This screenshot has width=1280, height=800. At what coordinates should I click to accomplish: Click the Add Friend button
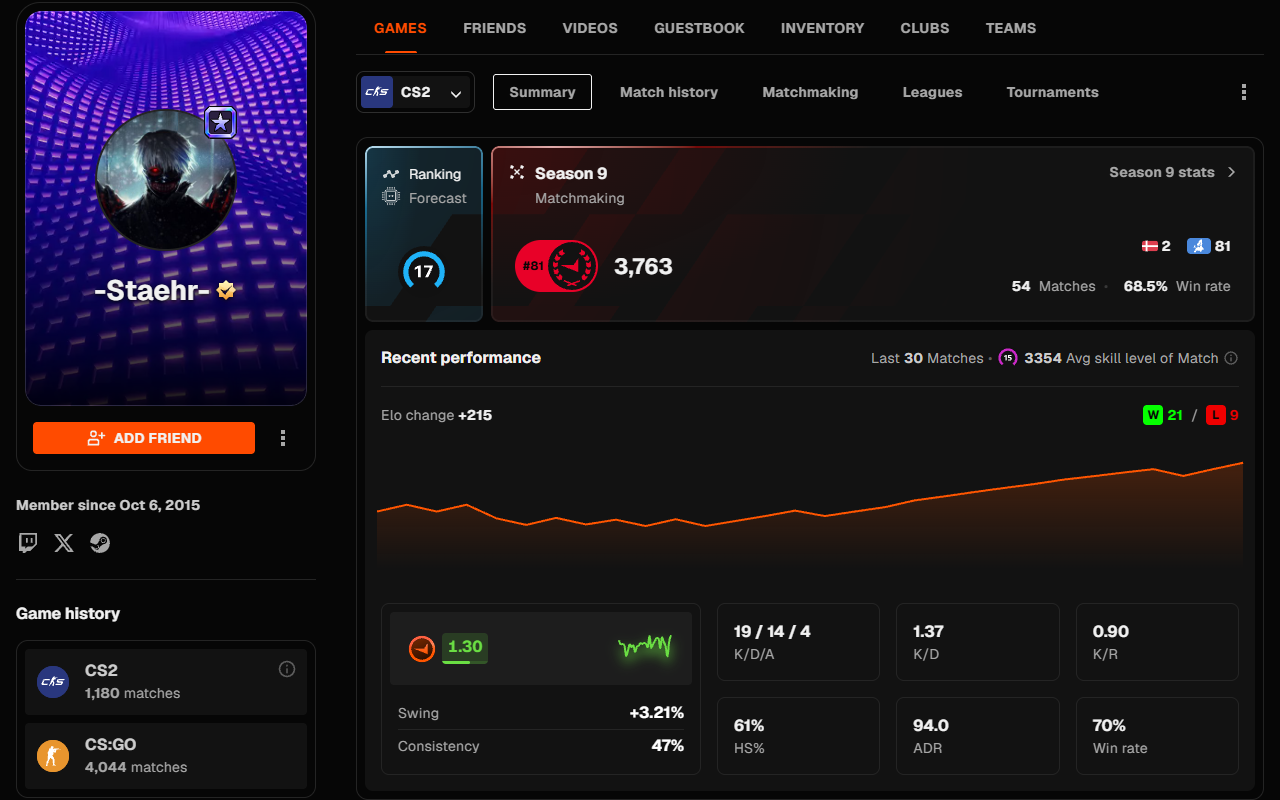click(144, 438)
